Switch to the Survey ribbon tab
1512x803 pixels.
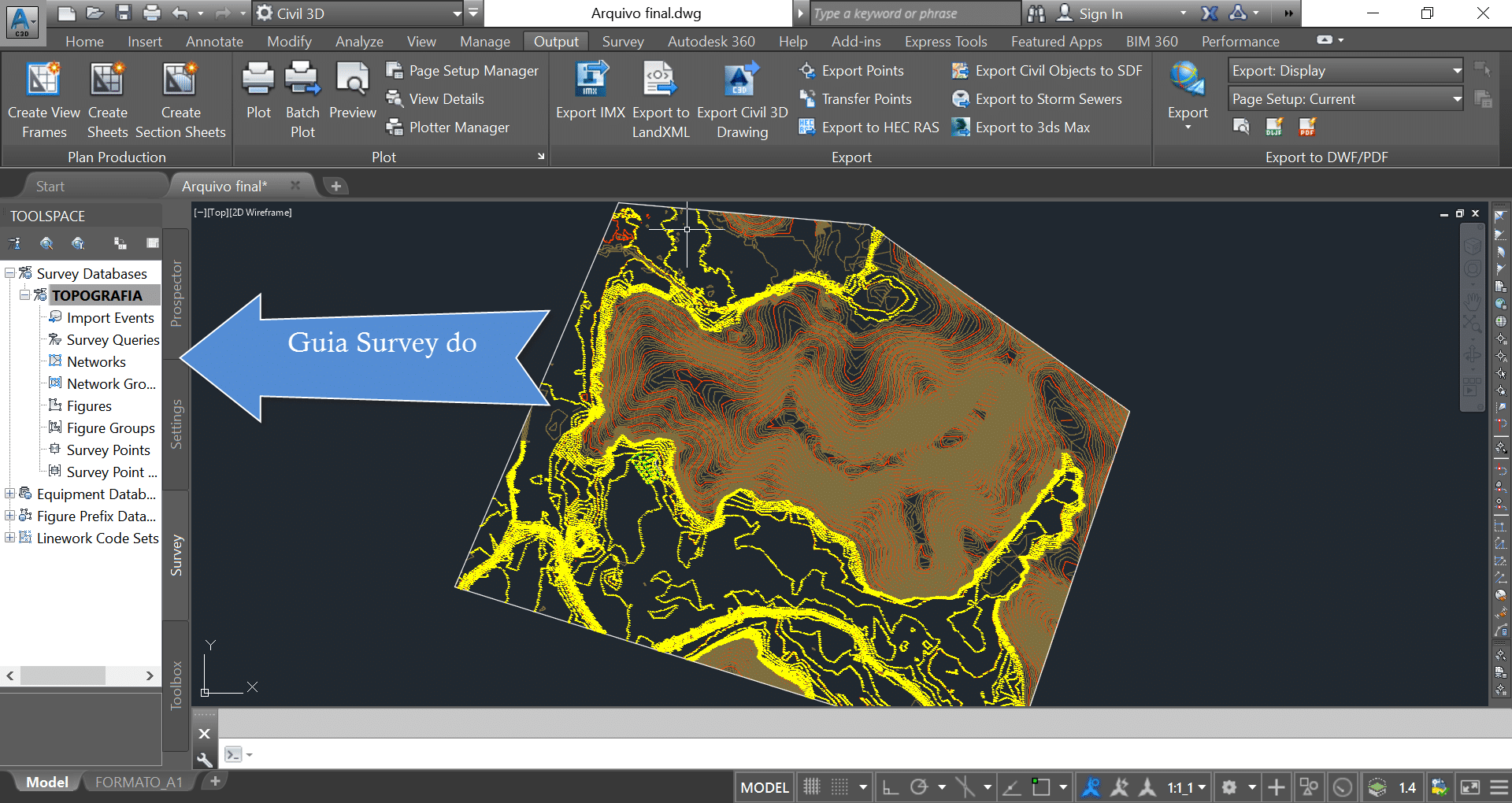point(622,42)
